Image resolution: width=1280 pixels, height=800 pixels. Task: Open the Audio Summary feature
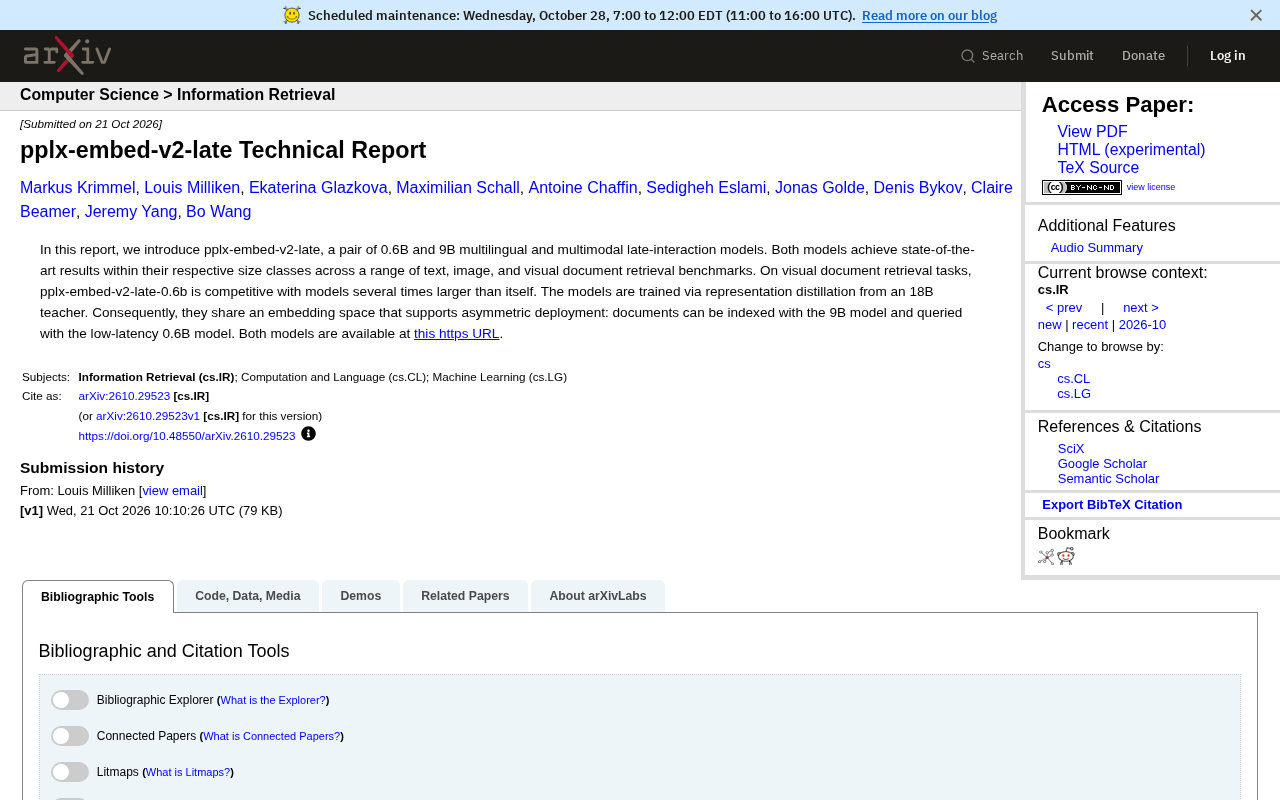[1096, 248]
